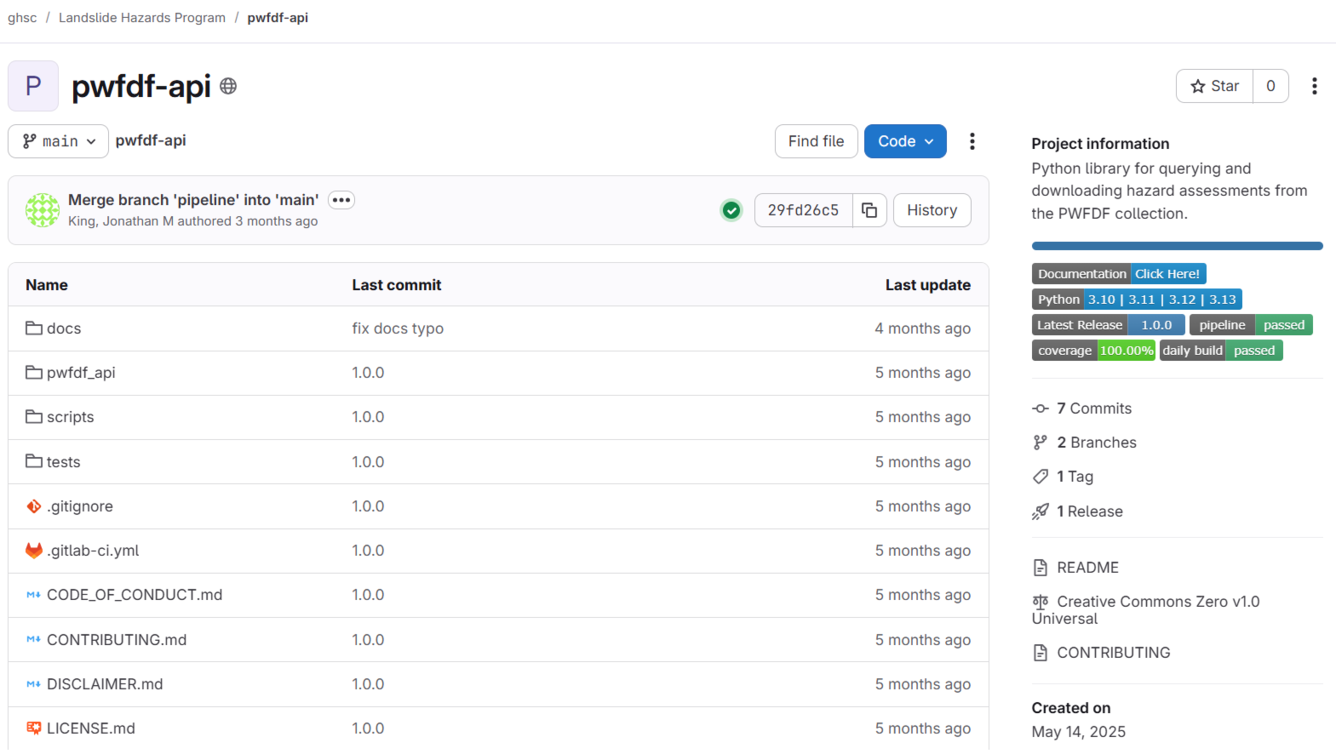Image resolution: width=1336 pixels, height=754 pixels.
Task: Click the pwfdf-api breadcrumb item
Action: (278, 18)
